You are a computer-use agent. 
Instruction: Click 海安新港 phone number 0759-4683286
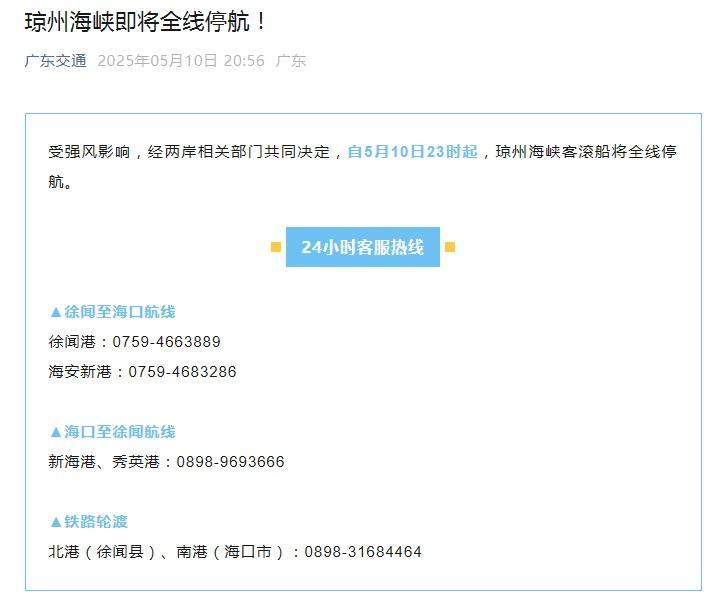click(182, 372)
